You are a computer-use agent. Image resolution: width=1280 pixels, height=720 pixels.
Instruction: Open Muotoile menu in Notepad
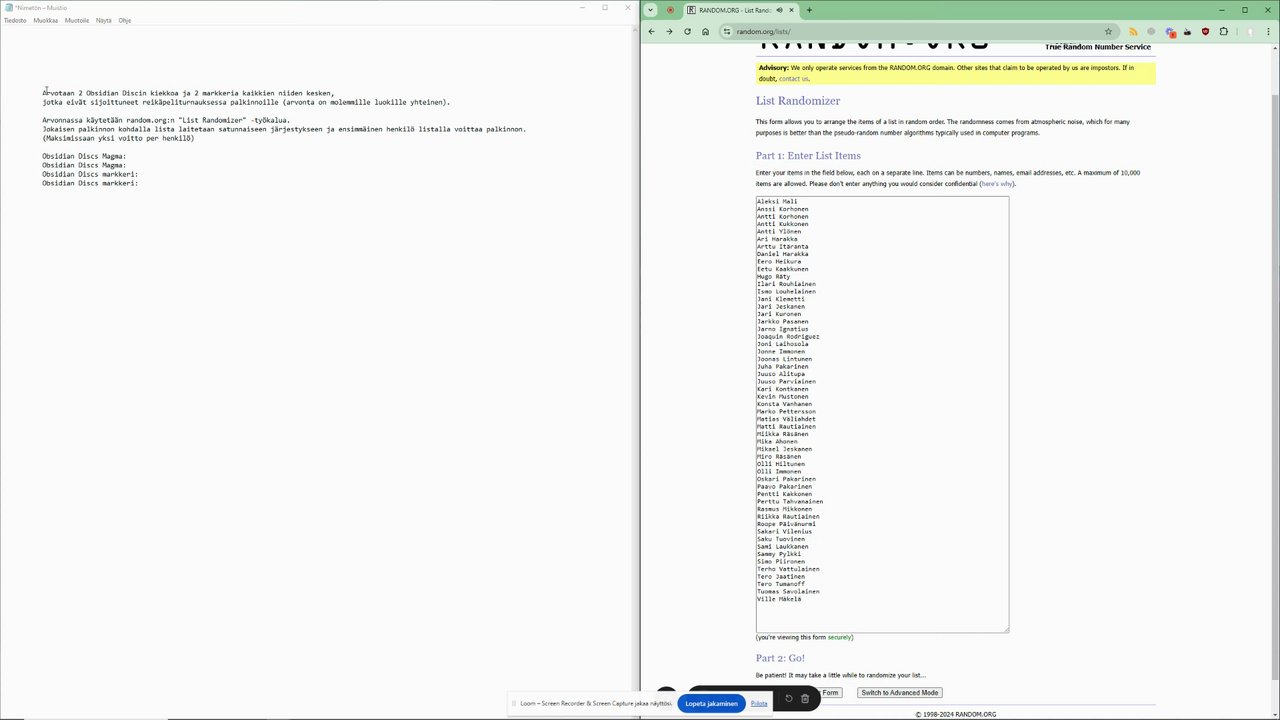(77, 20)
